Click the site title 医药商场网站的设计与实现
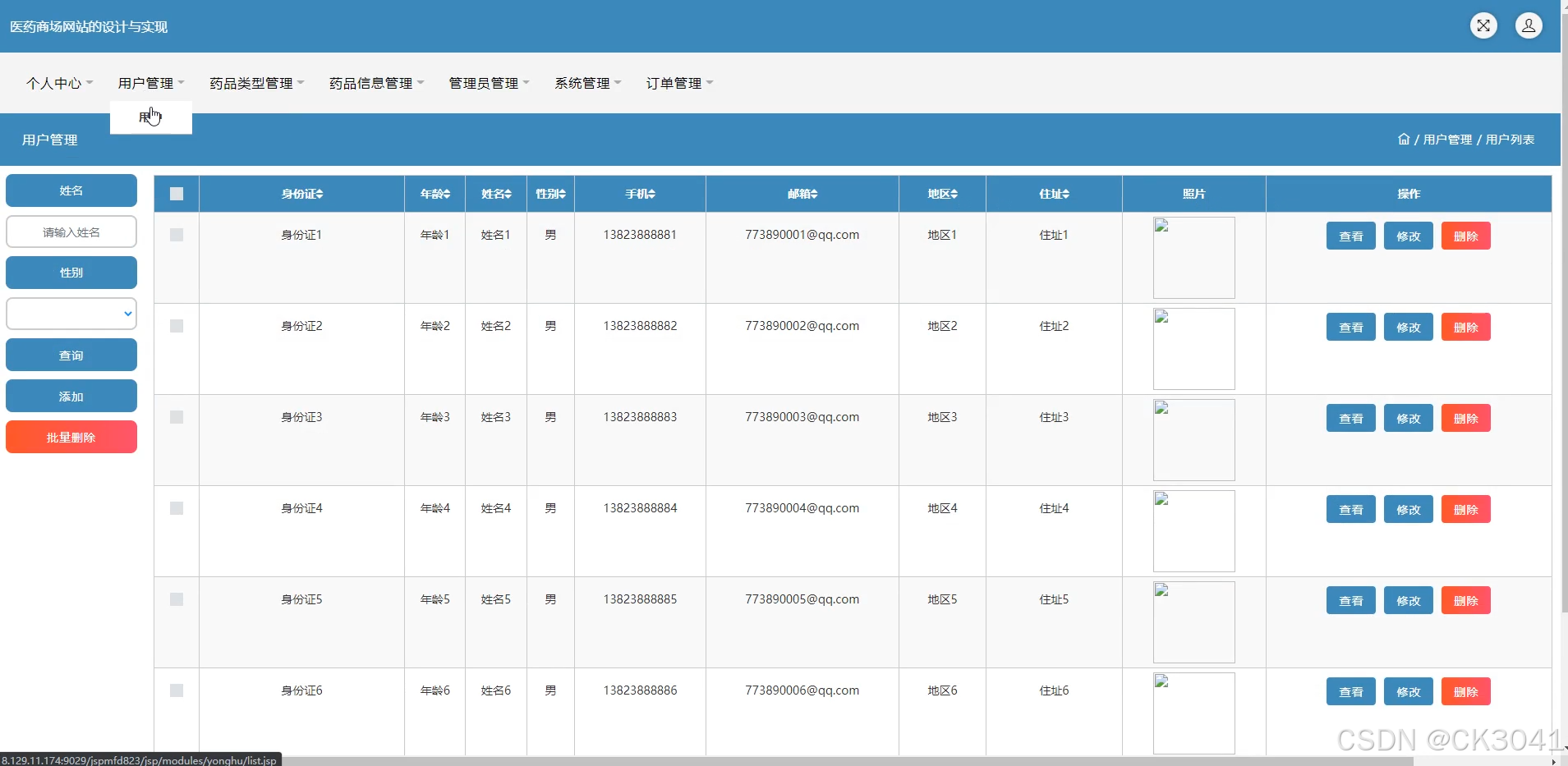The height and width of the screenshot is (766, 1568). [89, 26]
